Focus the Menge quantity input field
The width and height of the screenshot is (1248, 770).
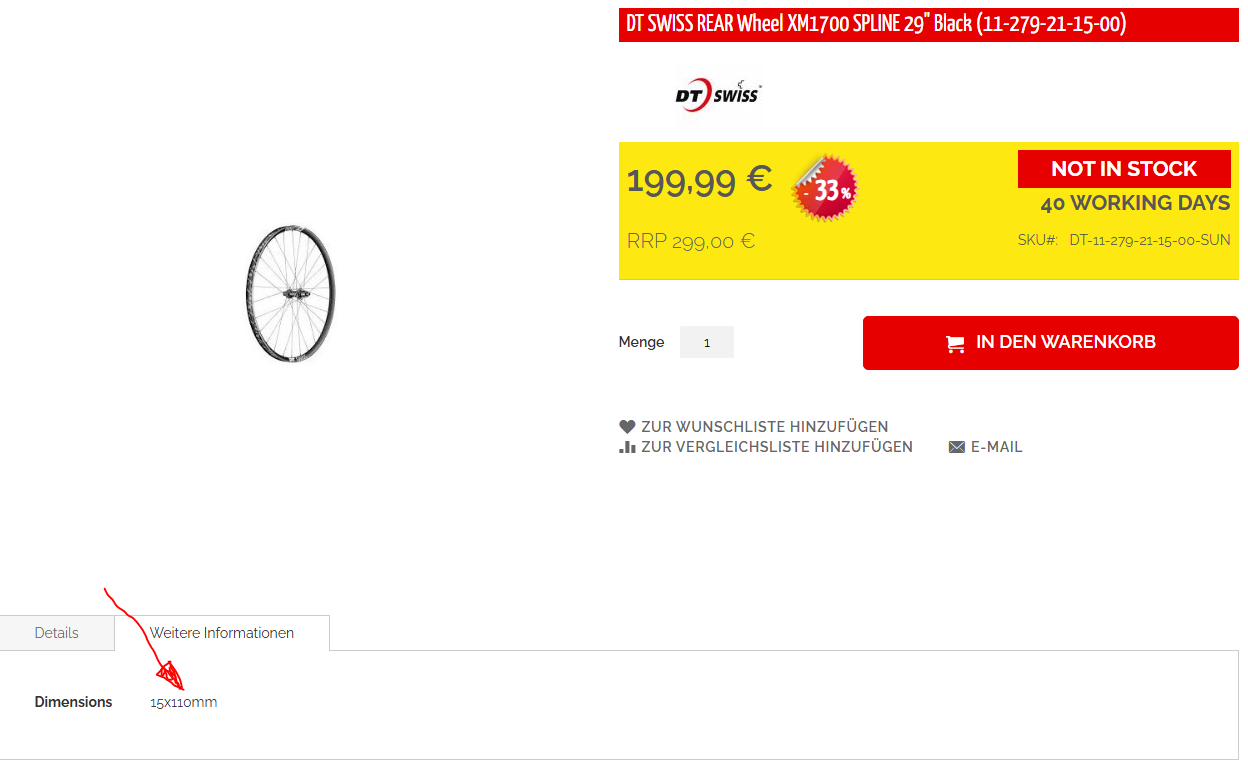[707, 342]
